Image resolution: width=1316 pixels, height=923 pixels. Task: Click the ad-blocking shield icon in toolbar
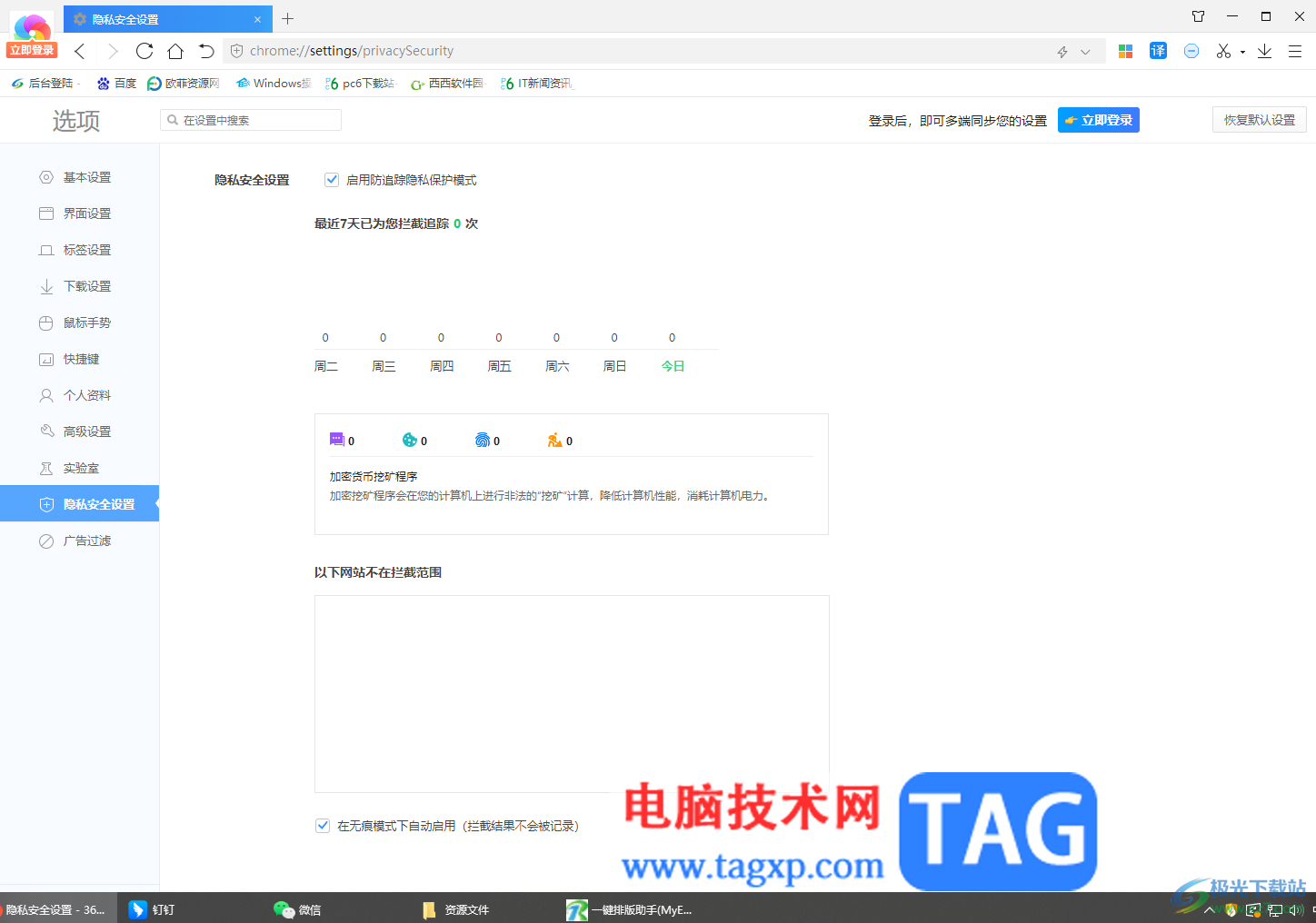(x=1191, y=51)
